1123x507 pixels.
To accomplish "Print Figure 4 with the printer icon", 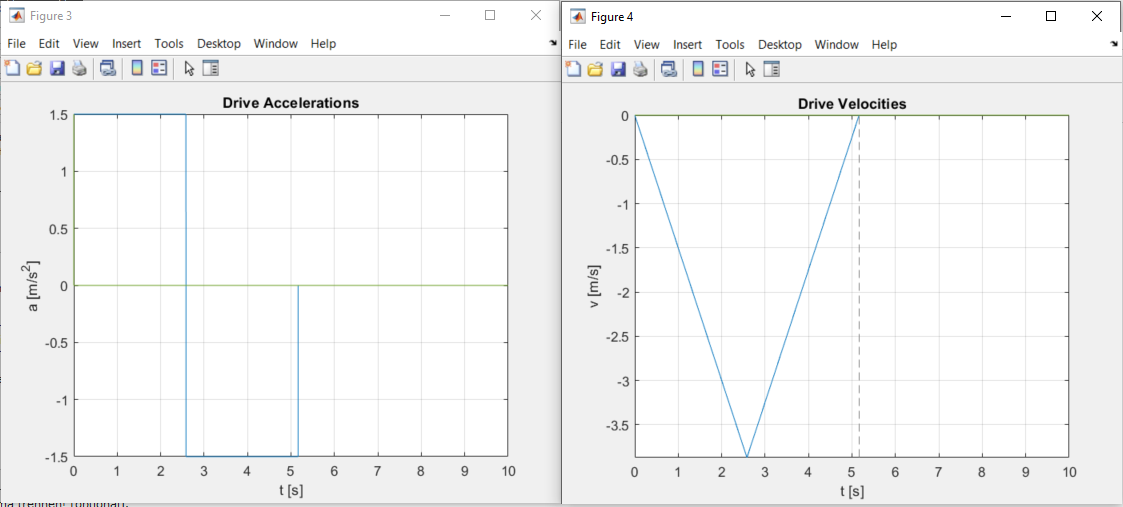I will (x=640, y=69).
